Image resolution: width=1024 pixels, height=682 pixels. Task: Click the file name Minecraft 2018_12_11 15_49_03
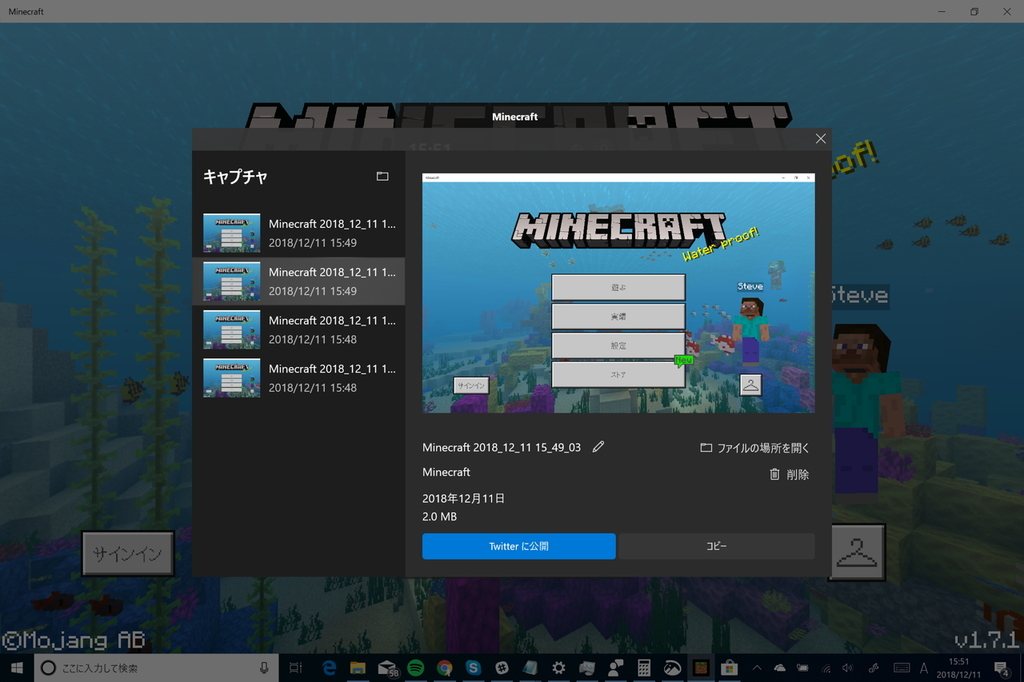(x=501, y=447)
